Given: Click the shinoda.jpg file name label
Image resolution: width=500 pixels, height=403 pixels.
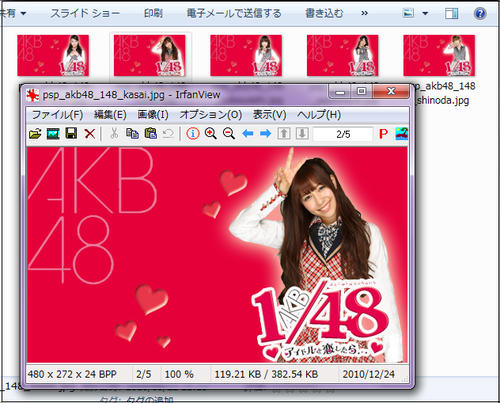Looking at the screenshot, I should pyautogui.click(x=445, y=93).
